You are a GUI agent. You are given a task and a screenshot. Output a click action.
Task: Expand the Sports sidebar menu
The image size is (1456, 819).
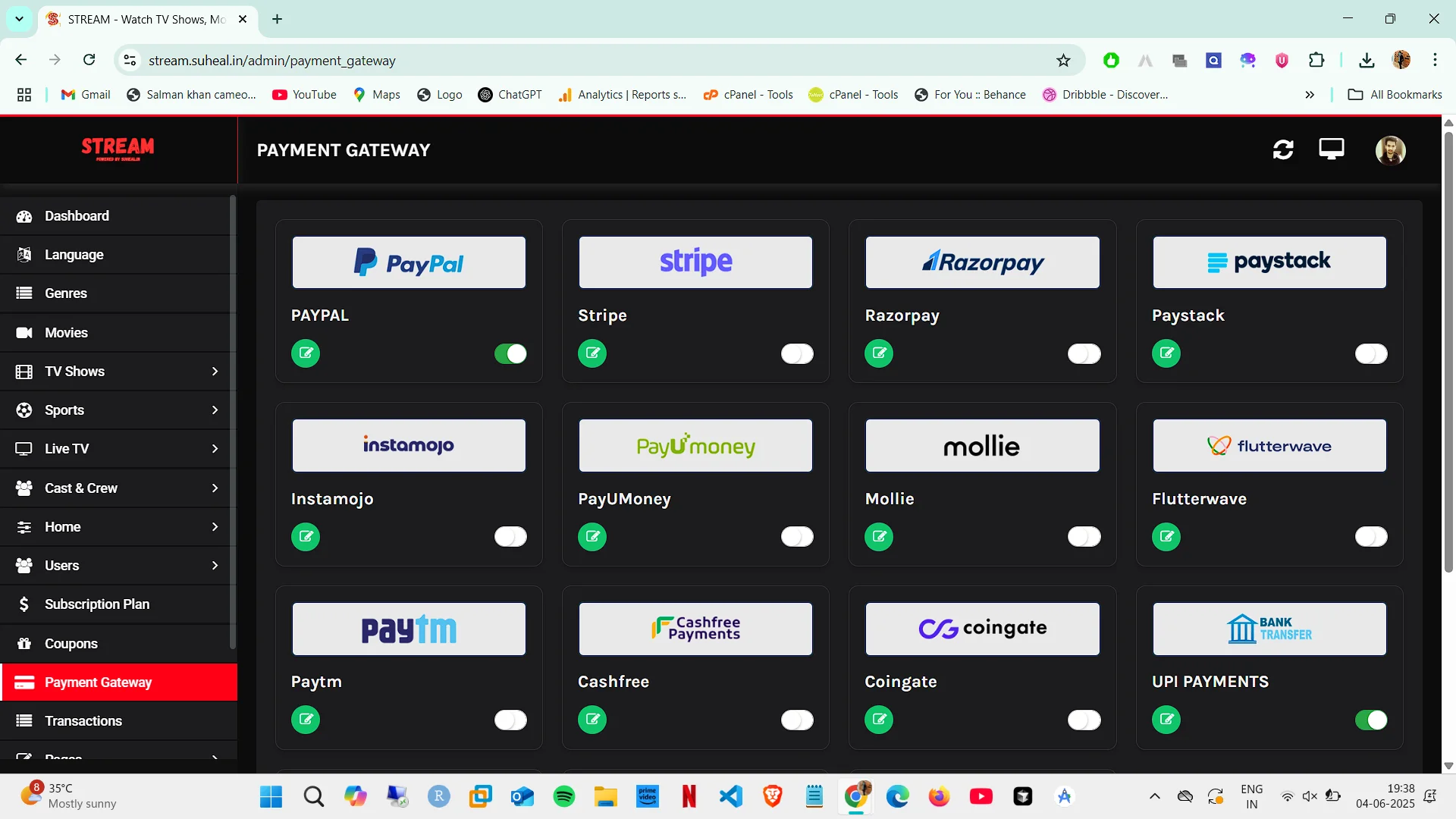click(x=117, y=410)
